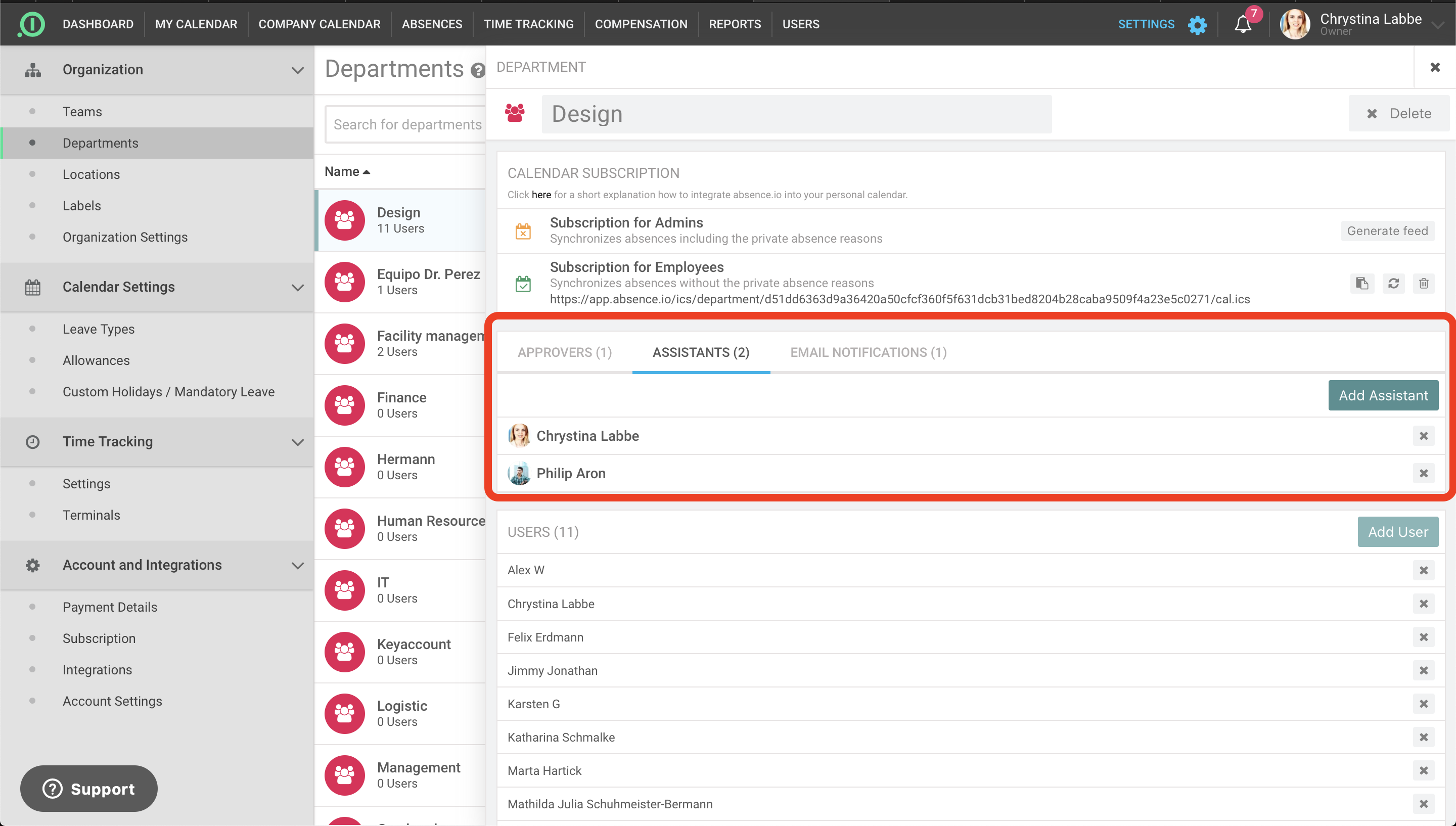The width and height of the screenshot is (1456, 826).
Task: Remove Chrystina Labbe from assistants
Action: tap(1423, 436)
